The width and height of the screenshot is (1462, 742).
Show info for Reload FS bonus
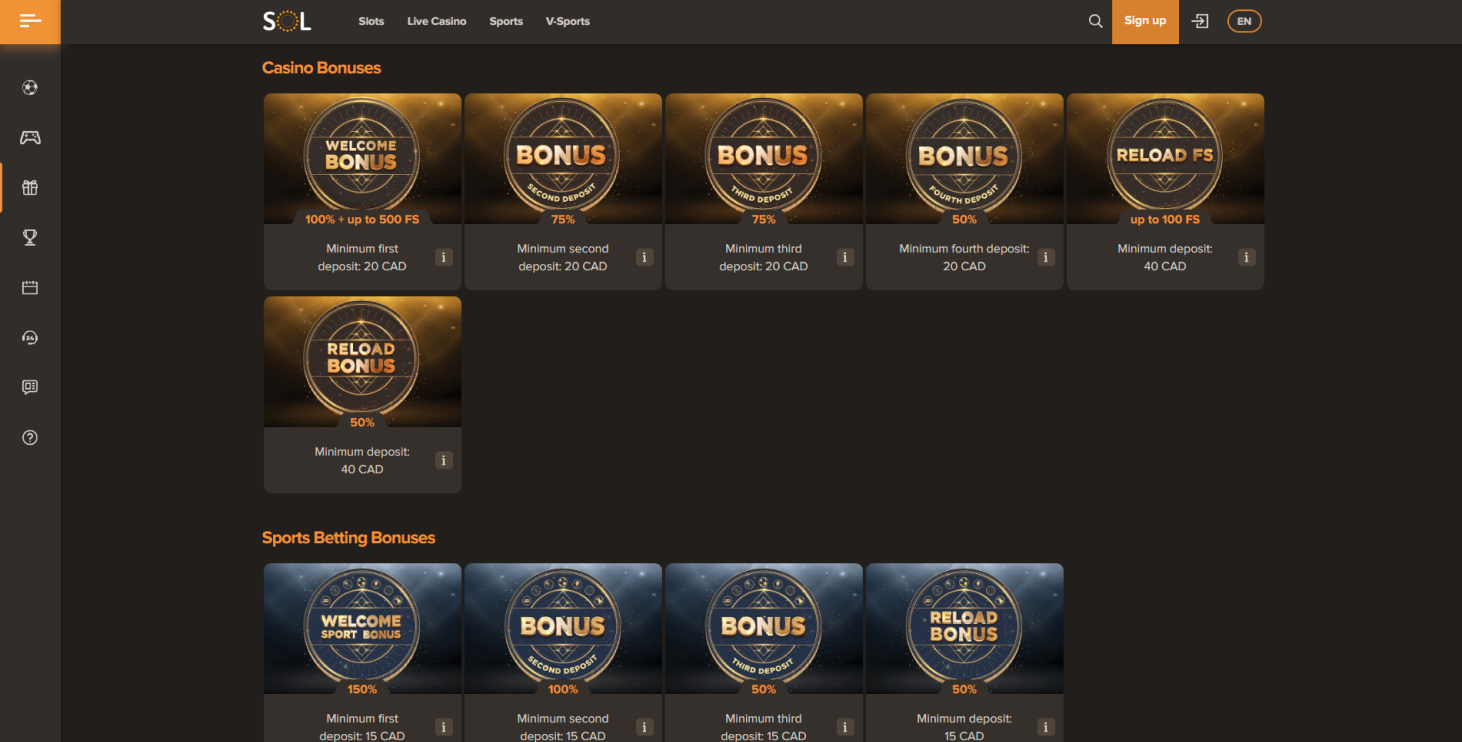point(1246,258)
